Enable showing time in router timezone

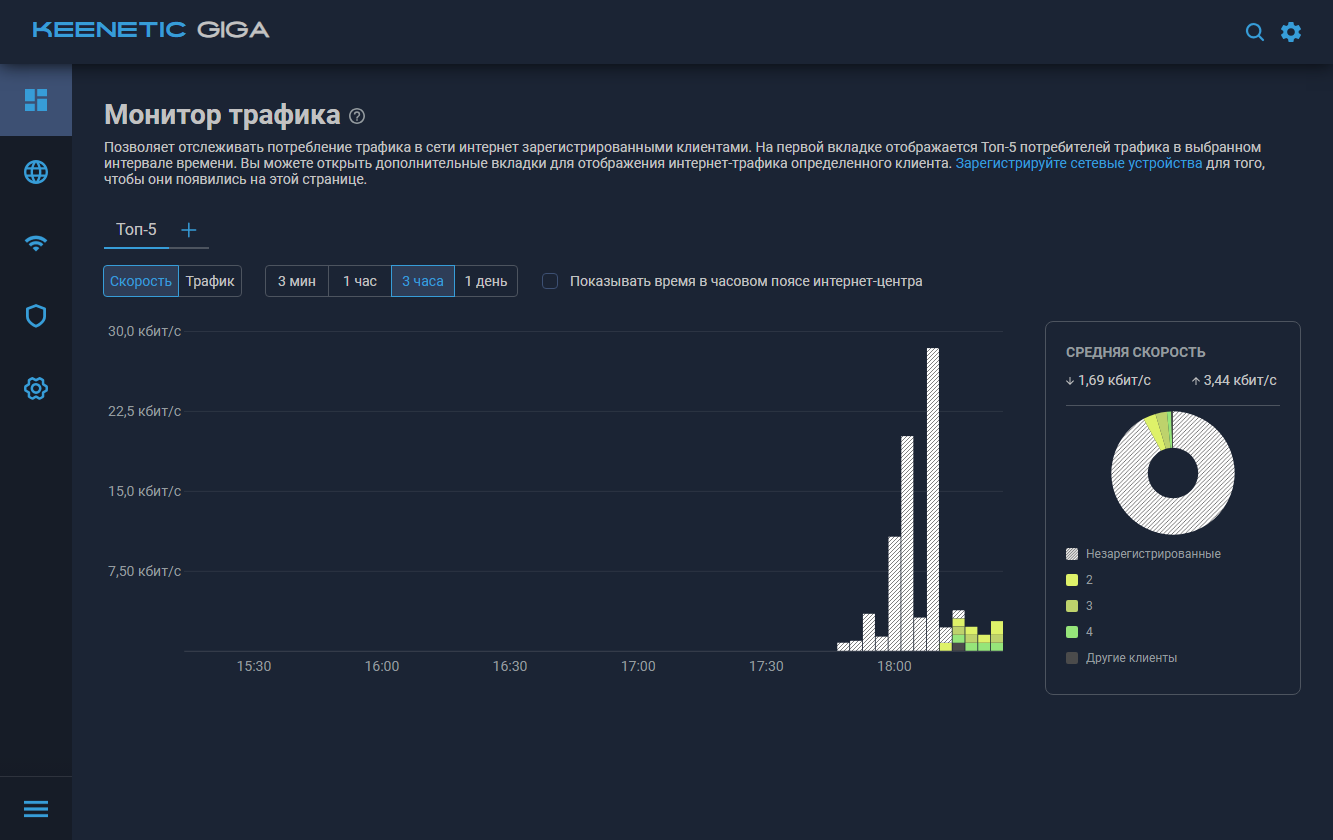[x=550, y=281]
